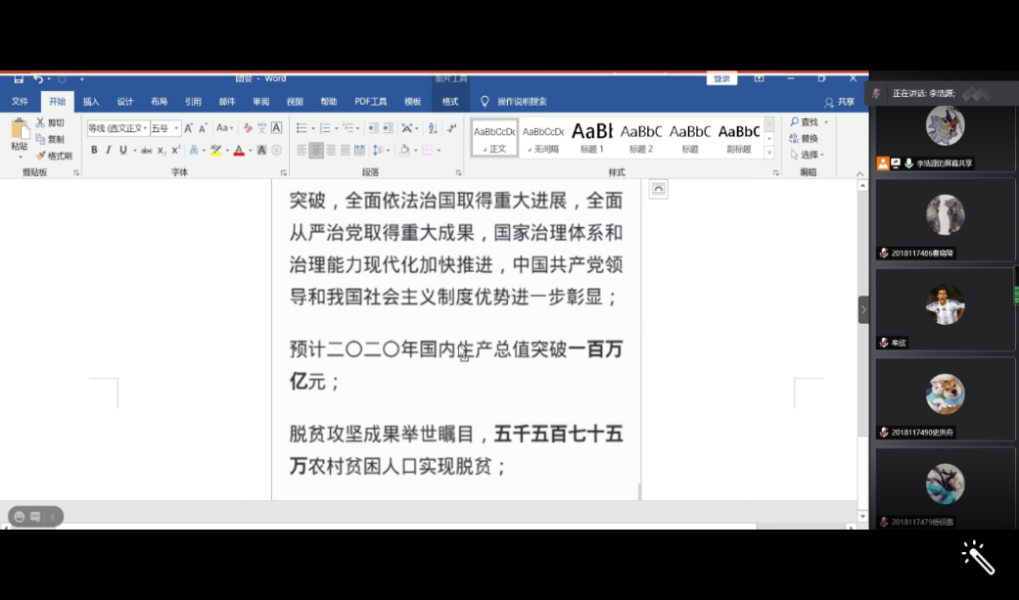Click the chat bubble icon in the bottom-left floating bar
This screenshot has width=1019, height=600.
point(35,516)
